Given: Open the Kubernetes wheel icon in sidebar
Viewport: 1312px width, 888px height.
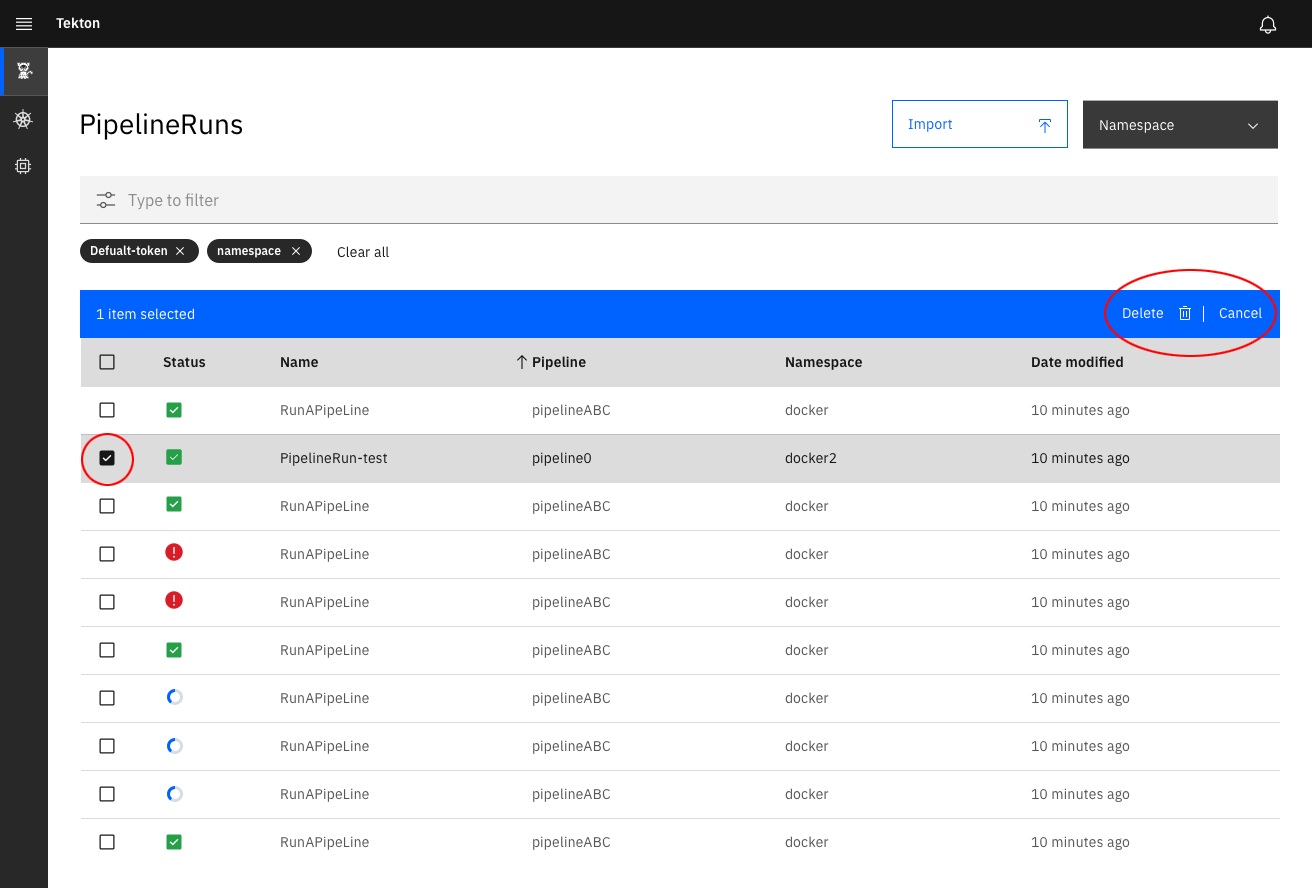Looking at the screenshot, I should [x=23, y=119].
